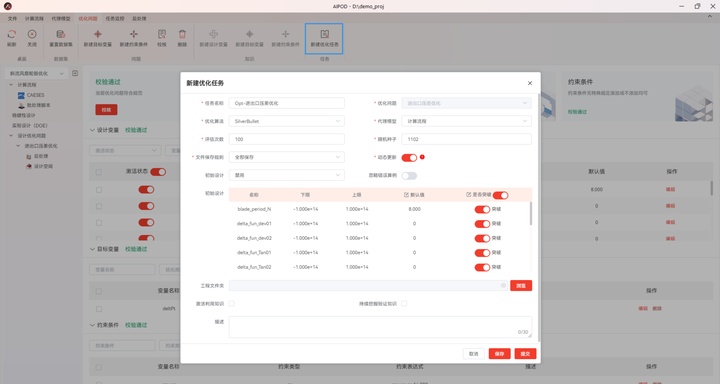Click the red info dot beside 动态更新

coord(422,157)
